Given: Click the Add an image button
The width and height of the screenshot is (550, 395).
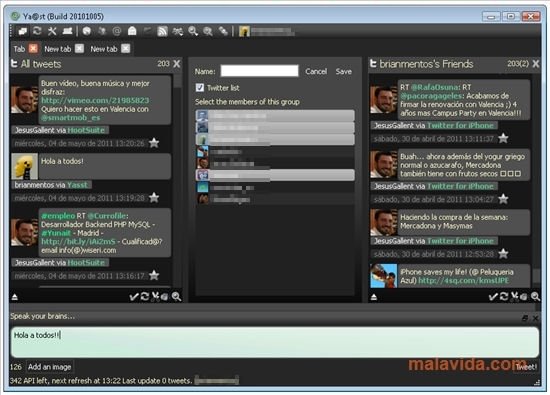Looking at the screenshot, I should click(x=49, y=367).
